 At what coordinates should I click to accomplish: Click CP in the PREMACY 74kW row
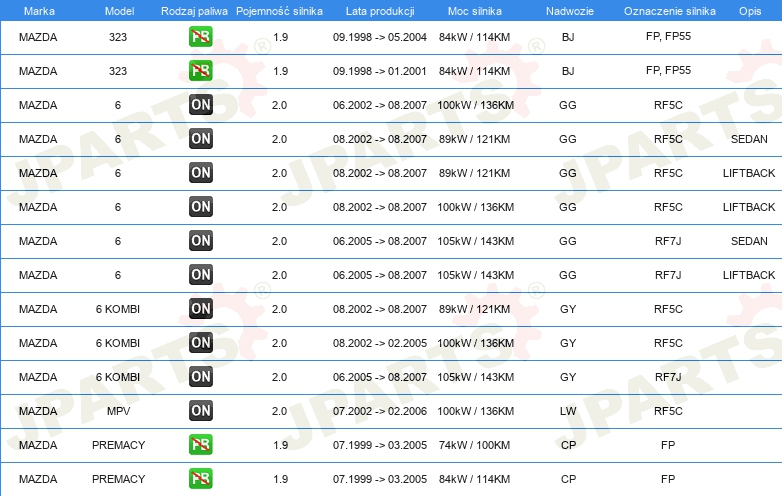(568, 445)
